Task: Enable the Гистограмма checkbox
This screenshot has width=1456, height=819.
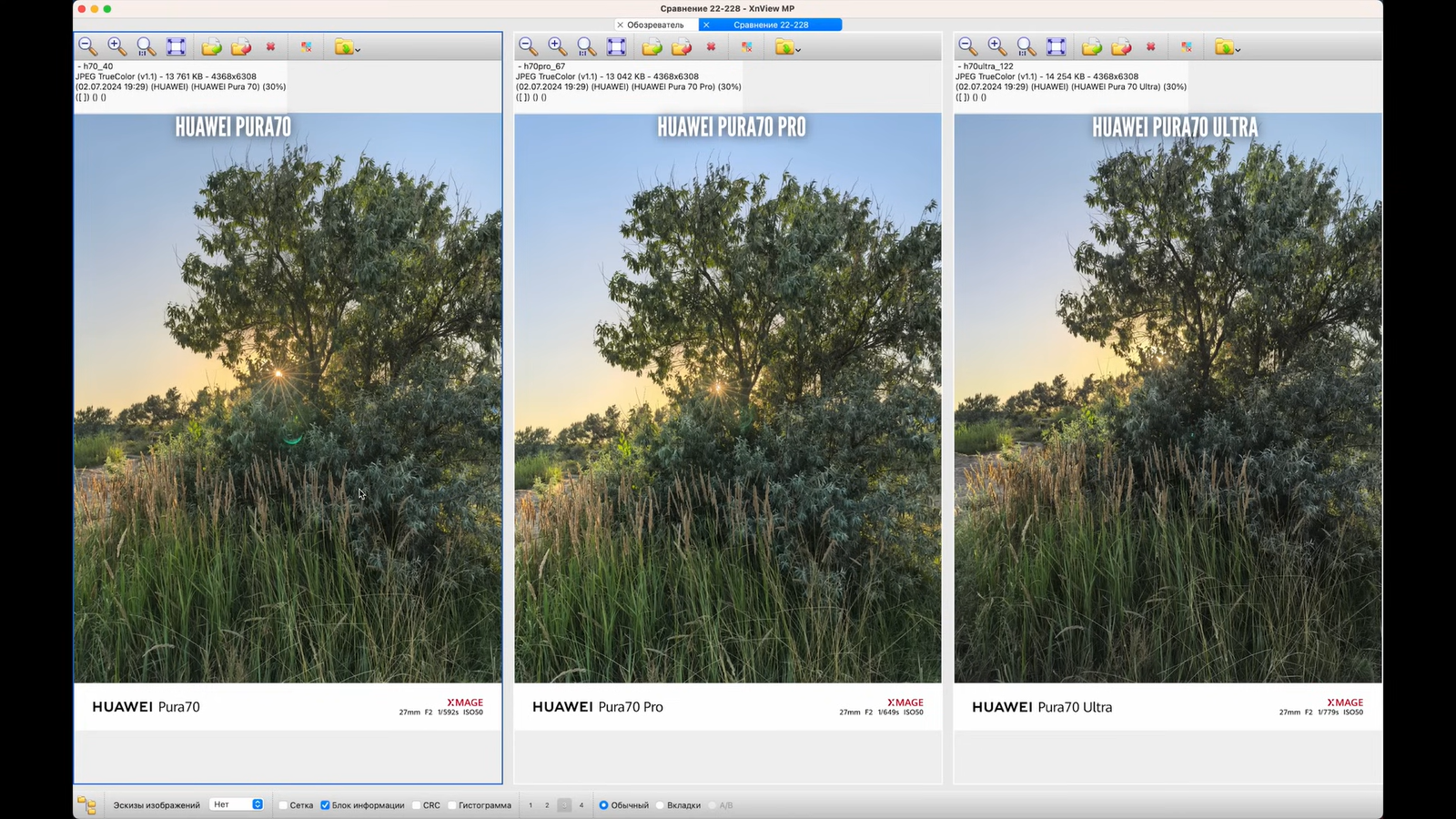Action: pyautogui.click(x=452, y=805)
